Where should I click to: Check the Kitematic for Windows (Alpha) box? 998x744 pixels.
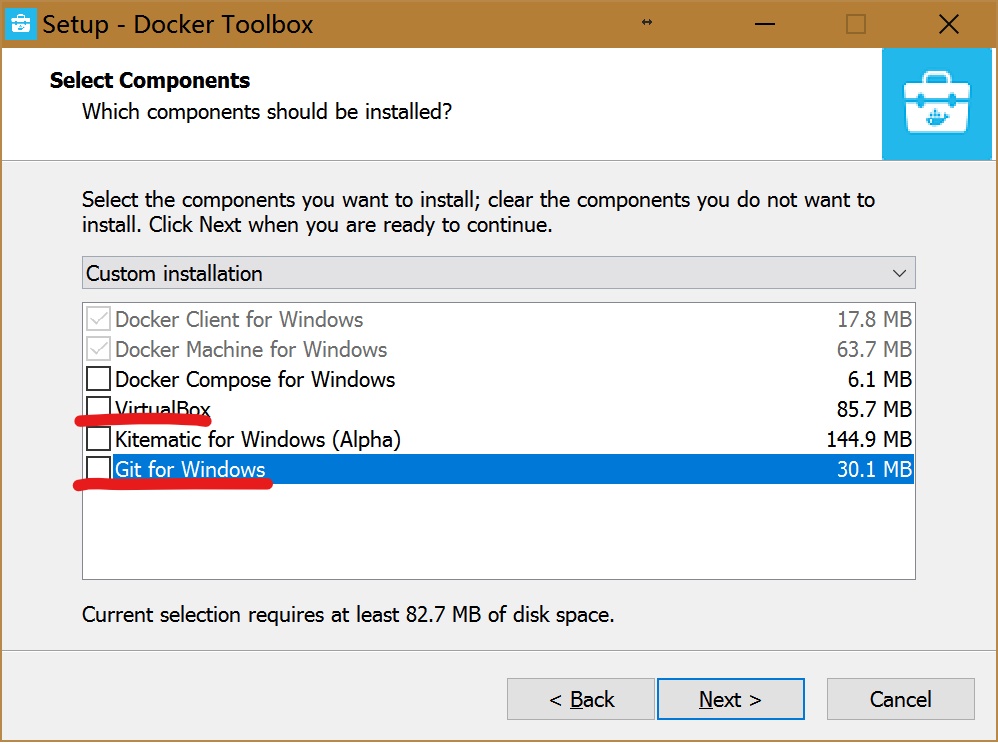click(x=98, y=439)
